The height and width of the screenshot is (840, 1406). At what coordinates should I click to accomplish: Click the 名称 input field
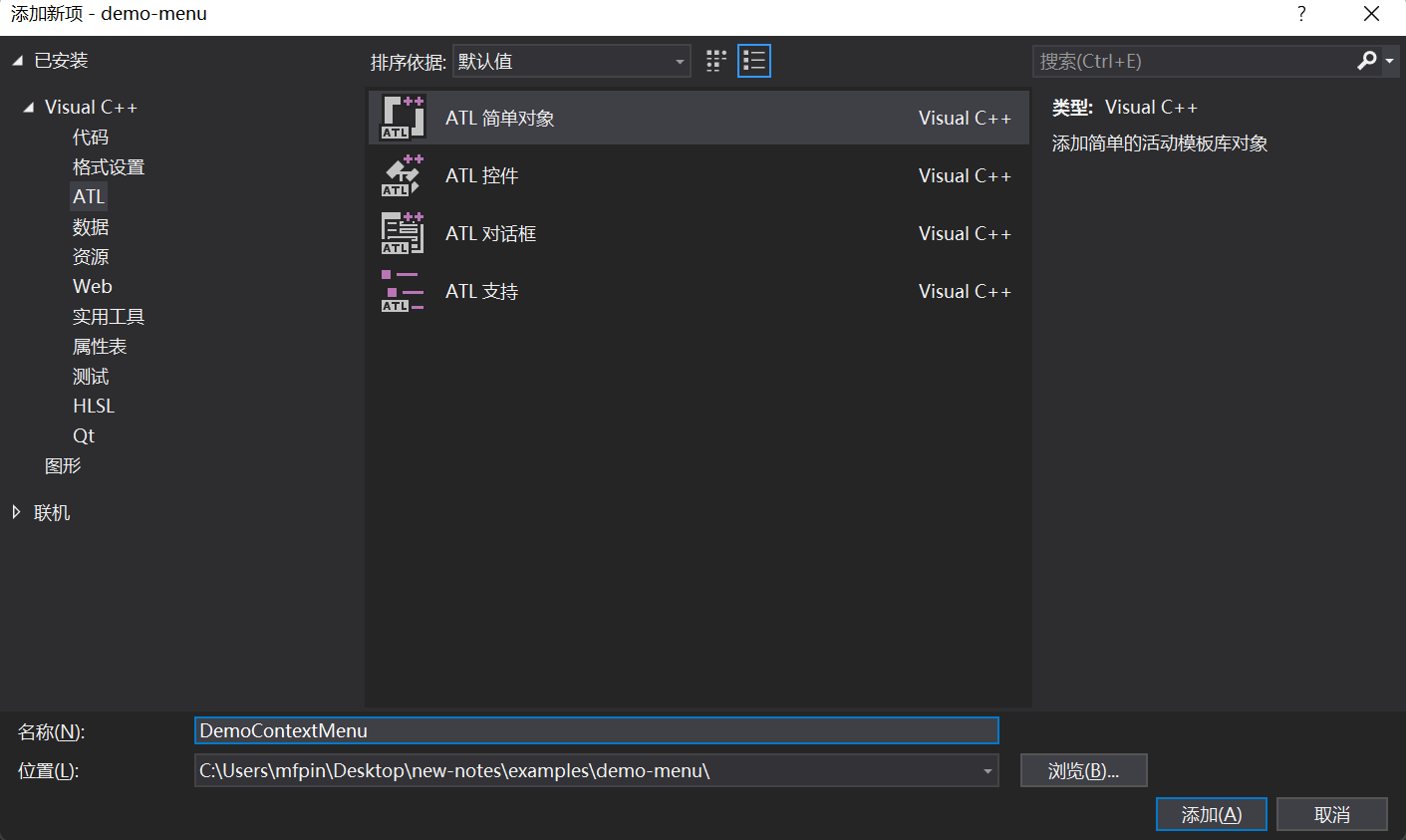[596, 730]
